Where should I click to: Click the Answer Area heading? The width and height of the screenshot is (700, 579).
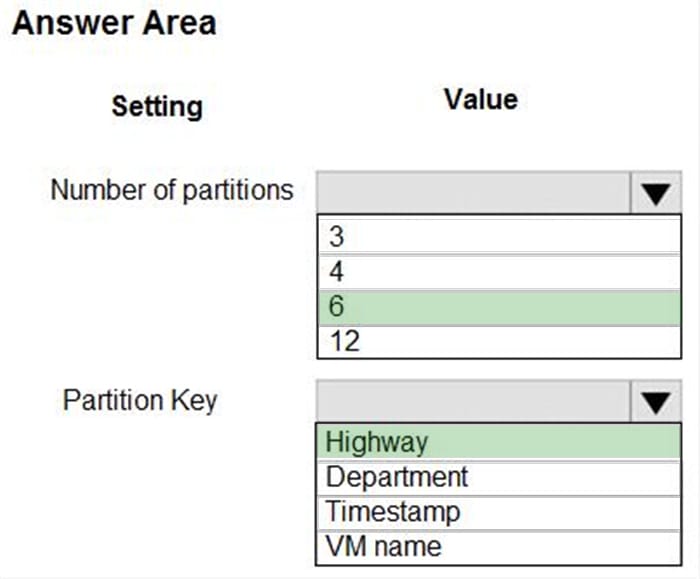(114, 23)
